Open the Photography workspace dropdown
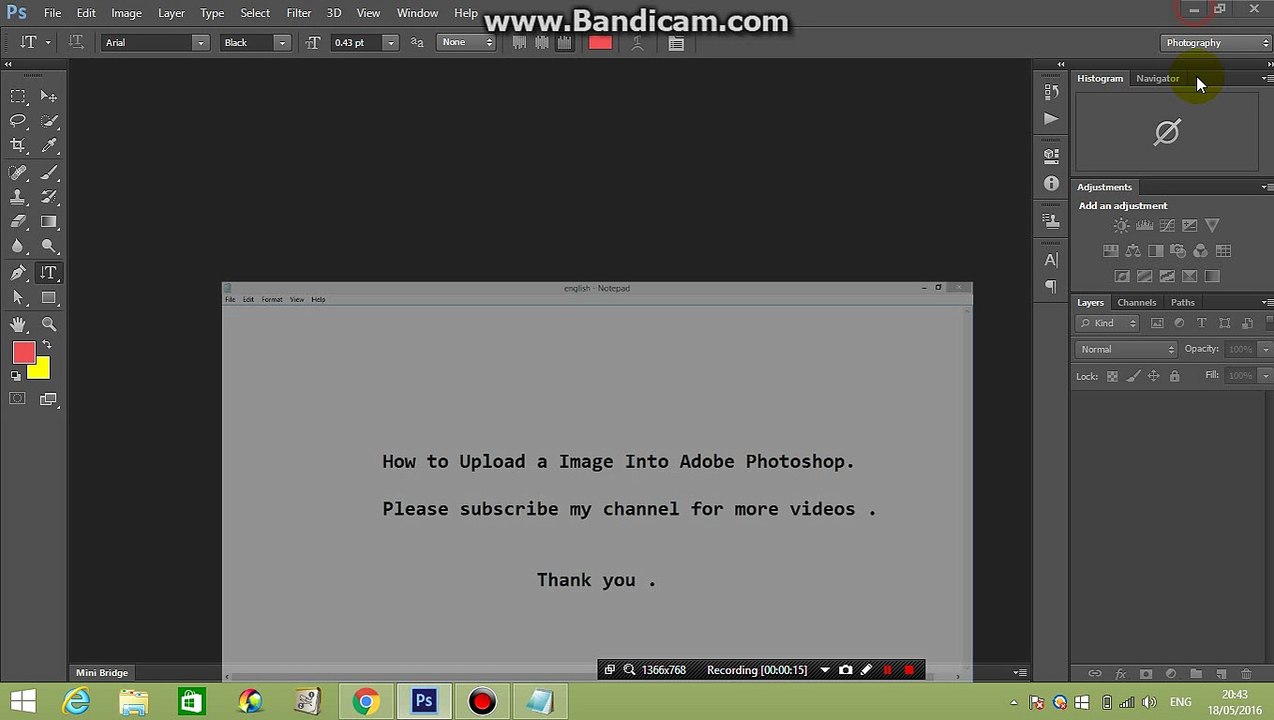 pos(1216,43)
